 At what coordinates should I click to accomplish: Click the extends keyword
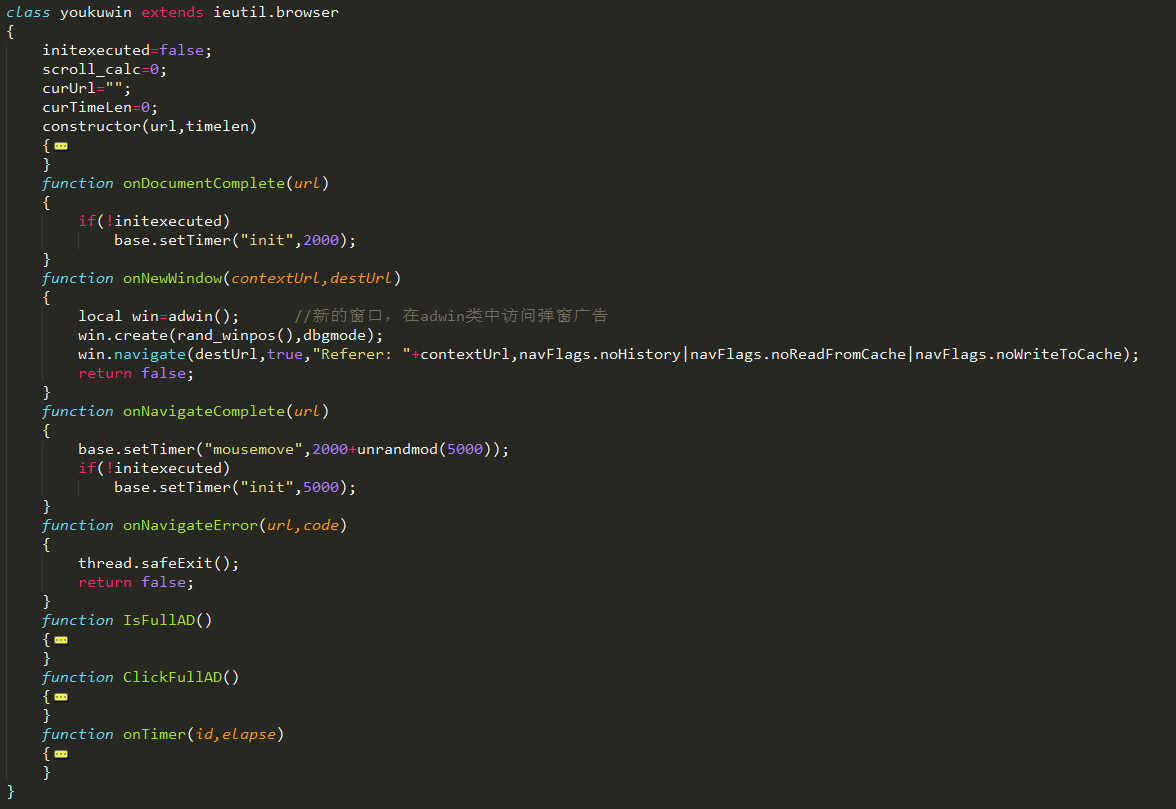[x=172, y=13]
